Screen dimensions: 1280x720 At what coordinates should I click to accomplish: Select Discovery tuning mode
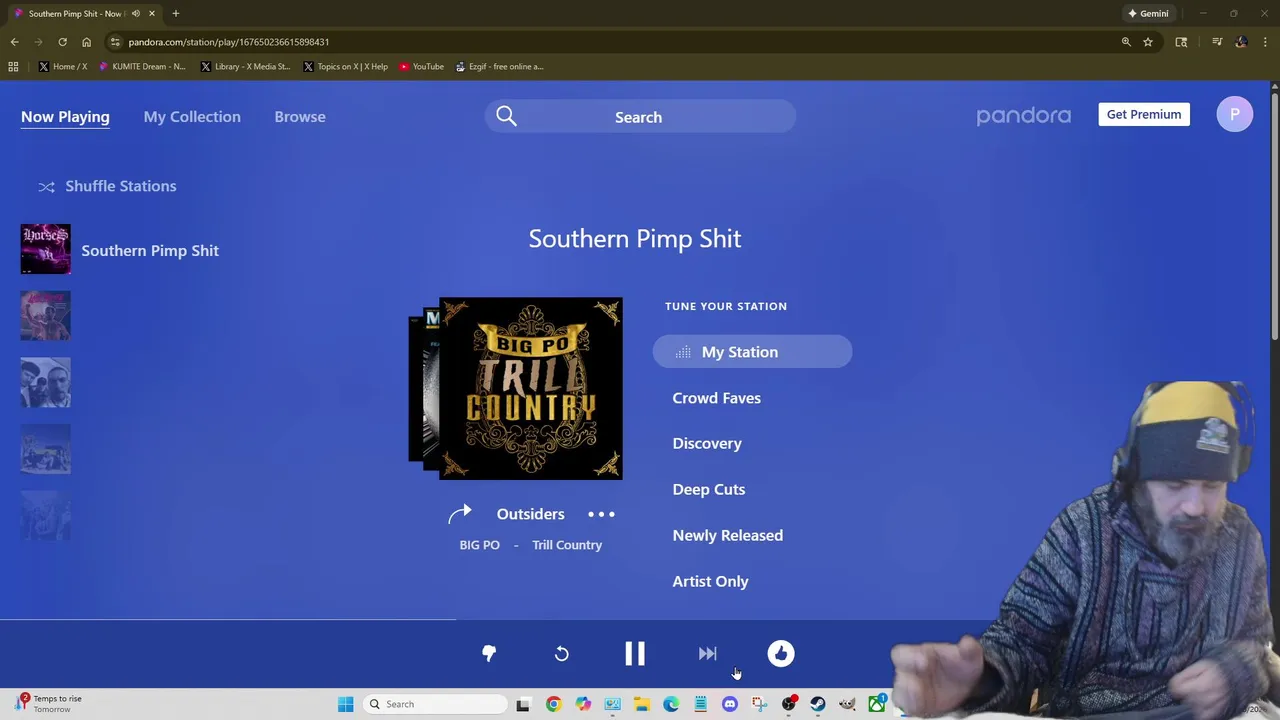[707, 443]
